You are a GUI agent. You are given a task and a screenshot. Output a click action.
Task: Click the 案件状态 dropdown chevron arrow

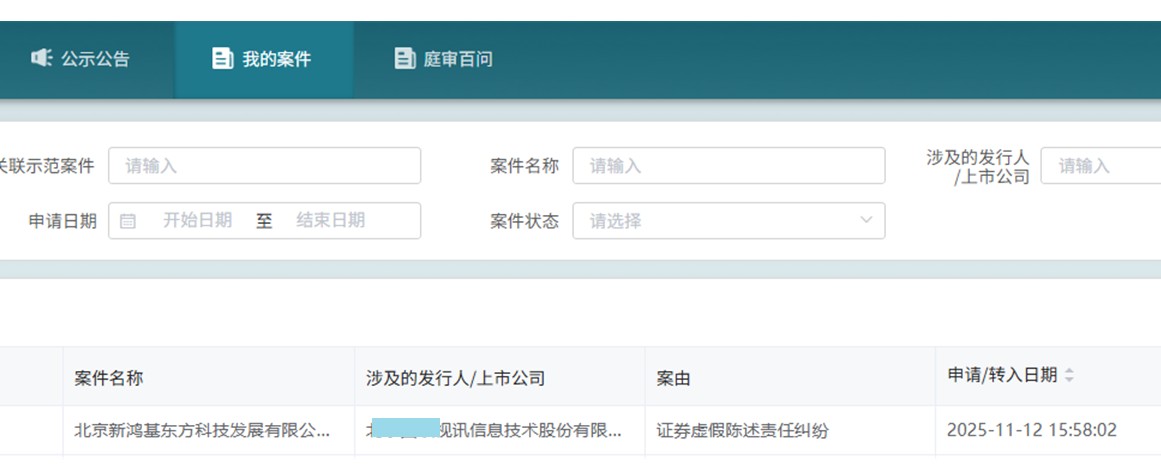[x=866, y=220]
